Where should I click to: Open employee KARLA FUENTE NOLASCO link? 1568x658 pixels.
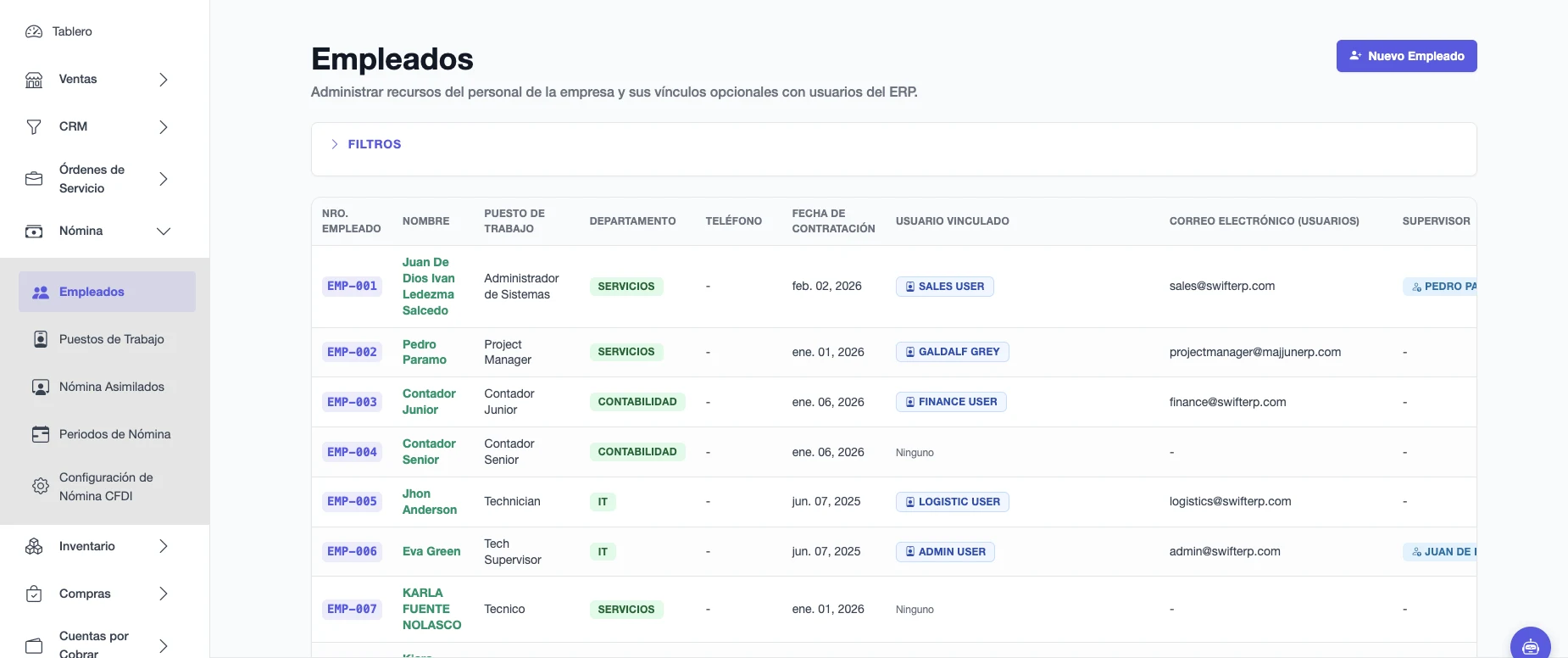tap(432, 609)
